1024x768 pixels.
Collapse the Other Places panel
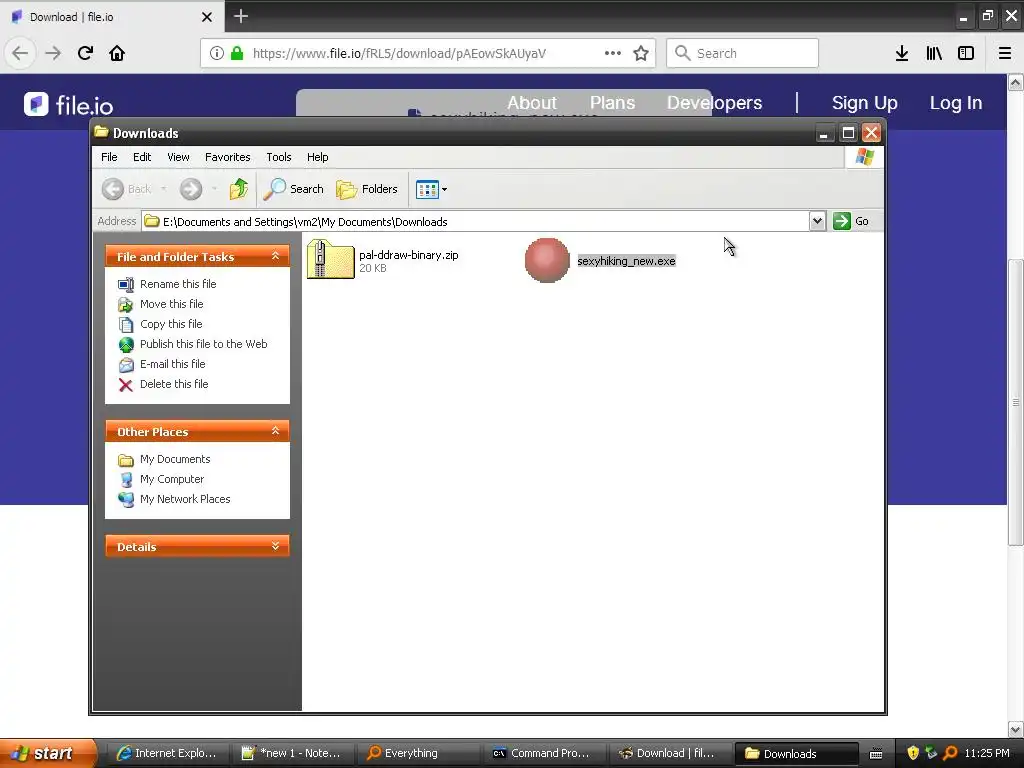[276, 431]
